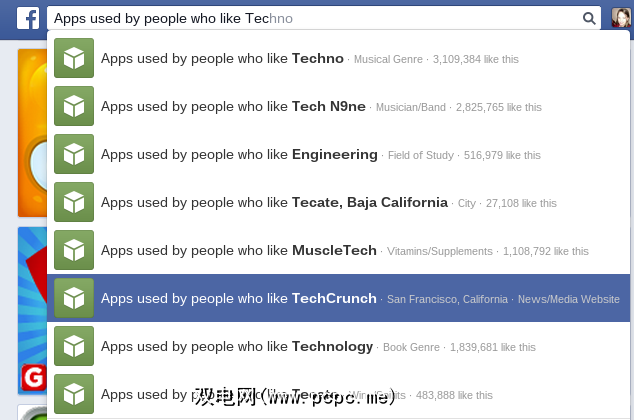Click app icon beside Tecate, Baja California
The width and height of the screenshot is (634, 420).
[74, 202]
